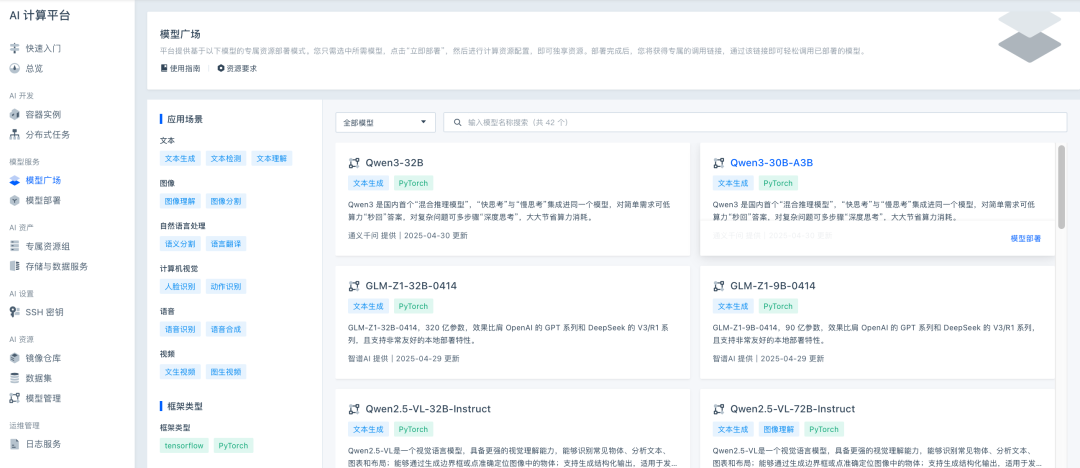Open the GLM-Z1-9B-0414 model title
1080x468 pixels.
(x=772, y=286)
